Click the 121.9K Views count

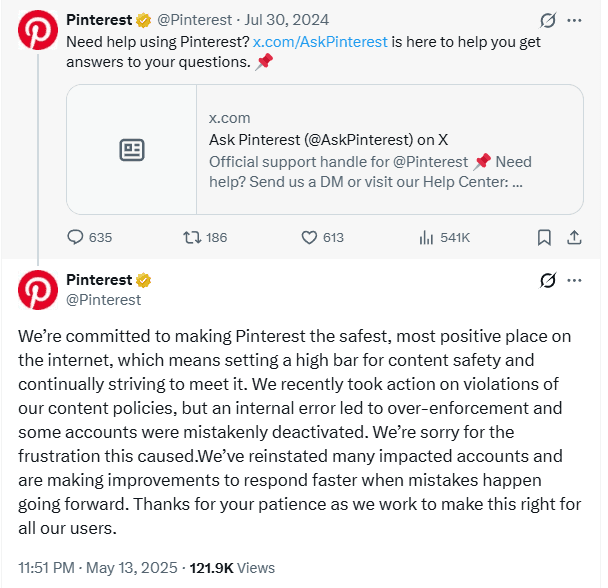[x=232, y=567]
